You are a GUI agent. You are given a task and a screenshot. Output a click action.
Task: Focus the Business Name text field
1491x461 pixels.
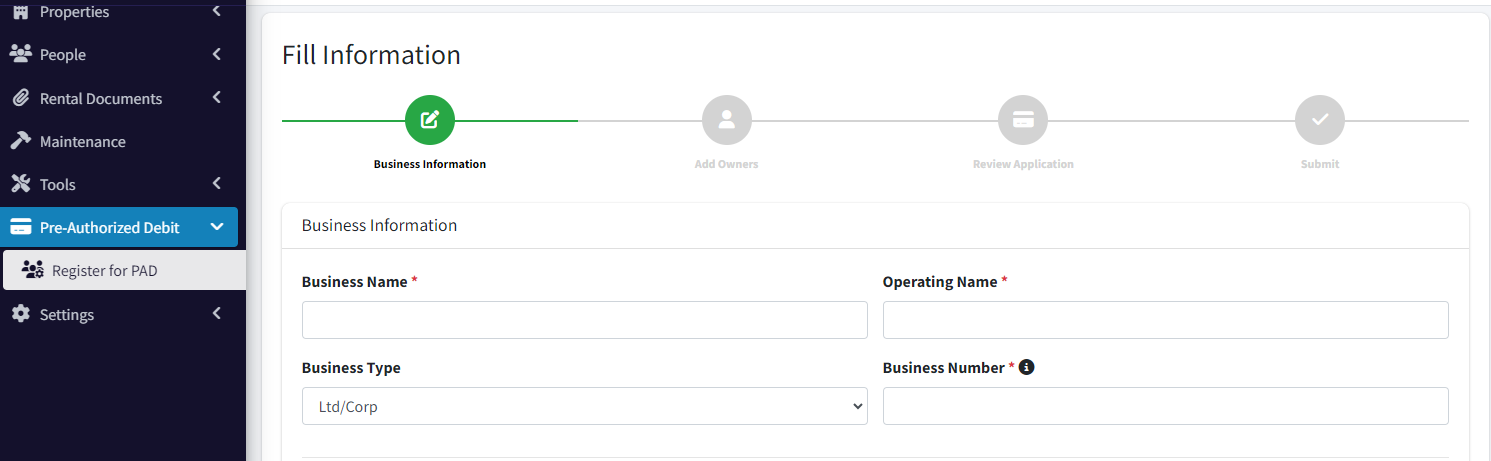585,320
